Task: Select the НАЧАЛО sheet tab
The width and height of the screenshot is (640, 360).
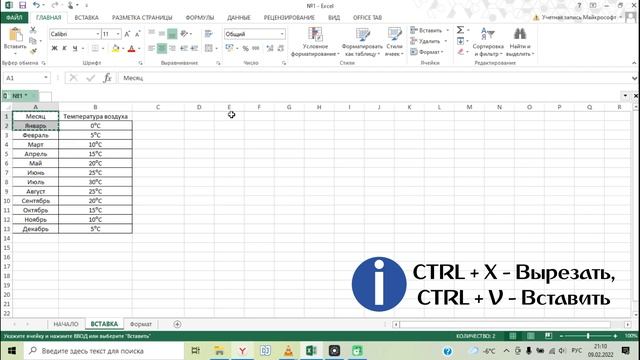Action: point(66,324)
